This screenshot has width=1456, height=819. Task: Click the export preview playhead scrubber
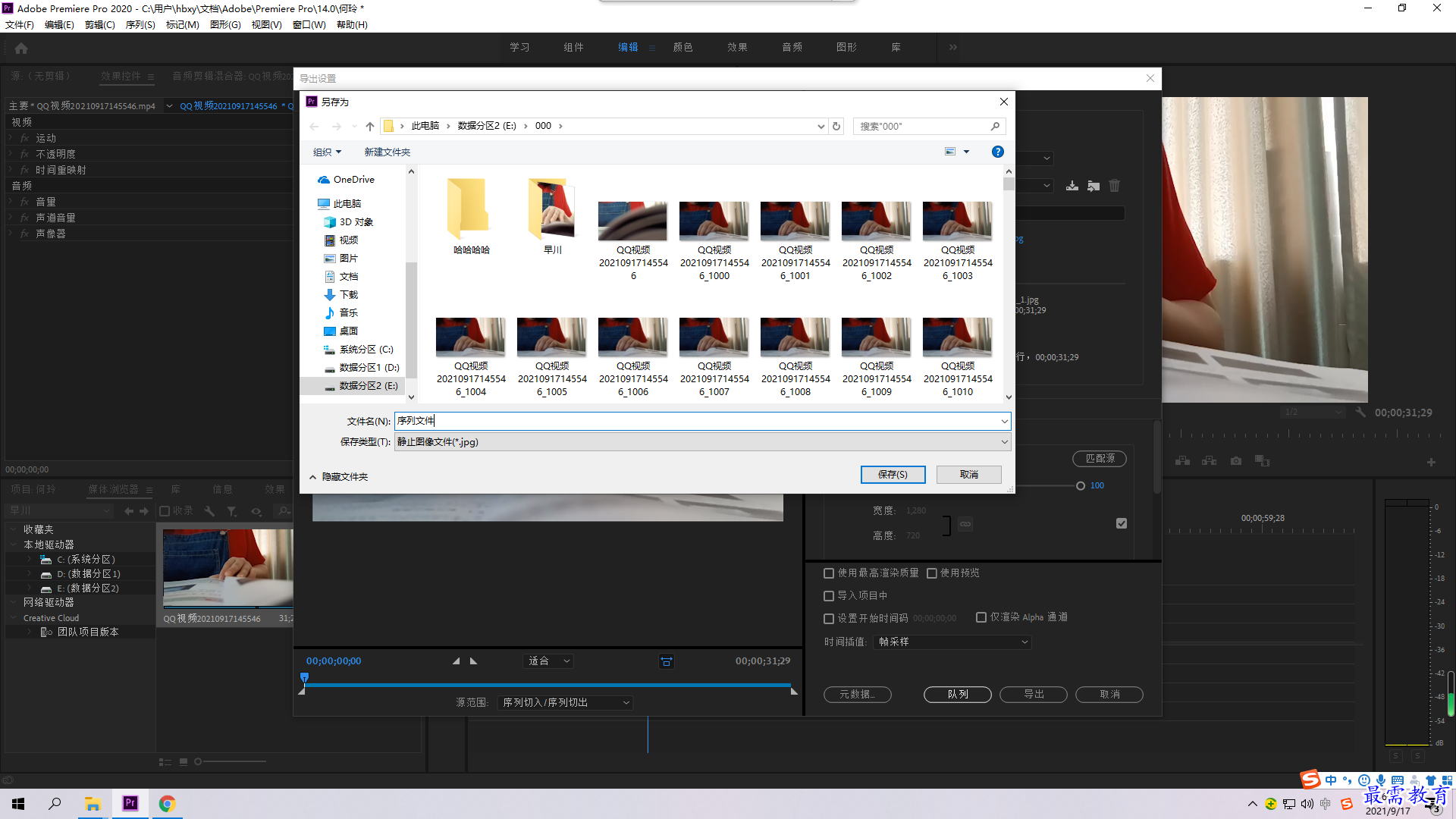(304, 677)
